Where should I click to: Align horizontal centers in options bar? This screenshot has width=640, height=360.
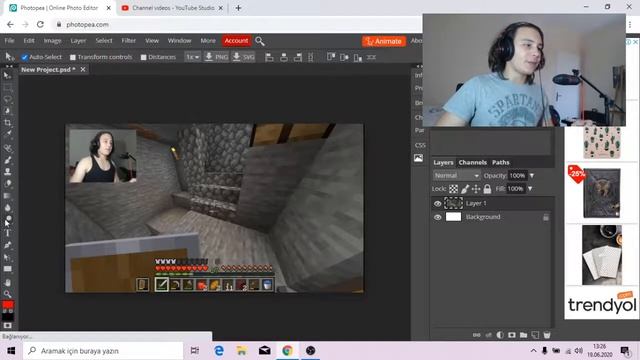(x=284, y=58)
